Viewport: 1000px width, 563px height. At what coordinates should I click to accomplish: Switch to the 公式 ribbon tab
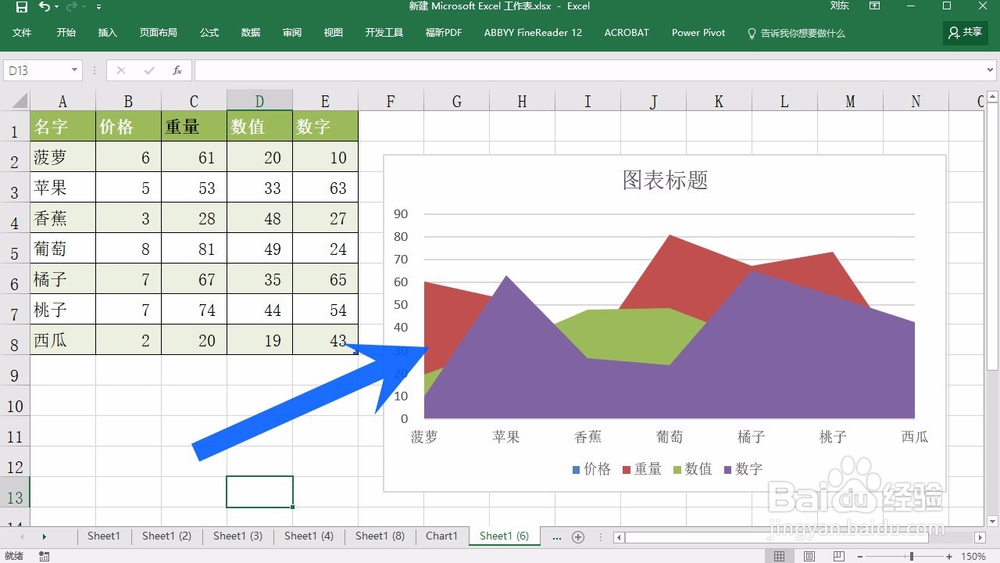(x=209, y=33)
